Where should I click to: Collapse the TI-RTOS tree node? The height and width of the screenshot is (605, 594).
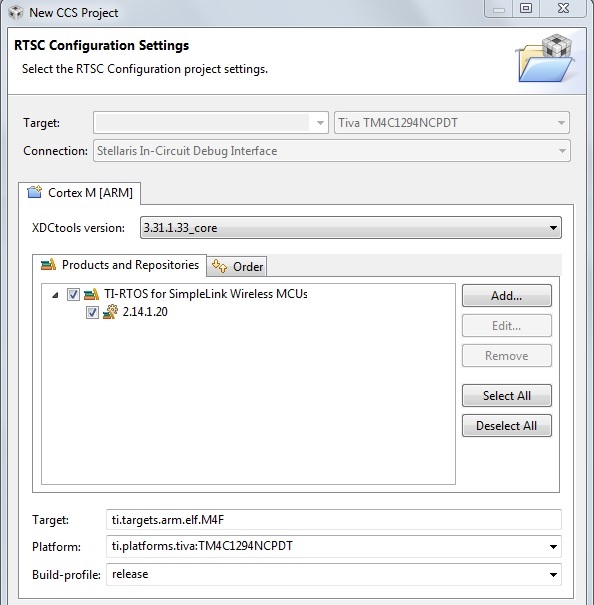[55, 295]
